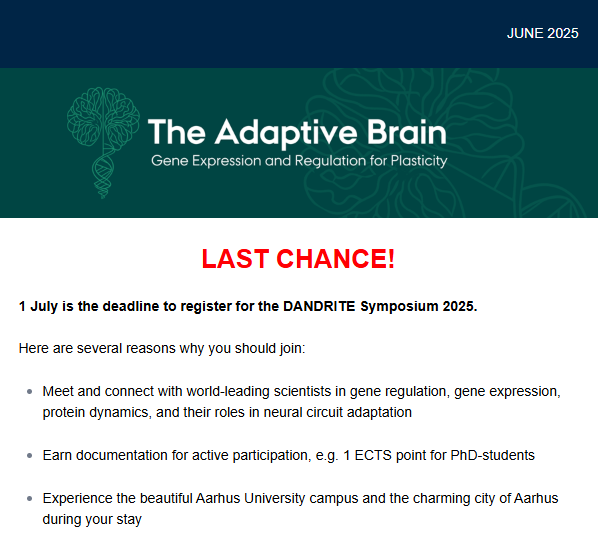This screenshot has width=598, height=547.
Task: Click the 'protein dynamics' line of text
Action: coord(227,413)
